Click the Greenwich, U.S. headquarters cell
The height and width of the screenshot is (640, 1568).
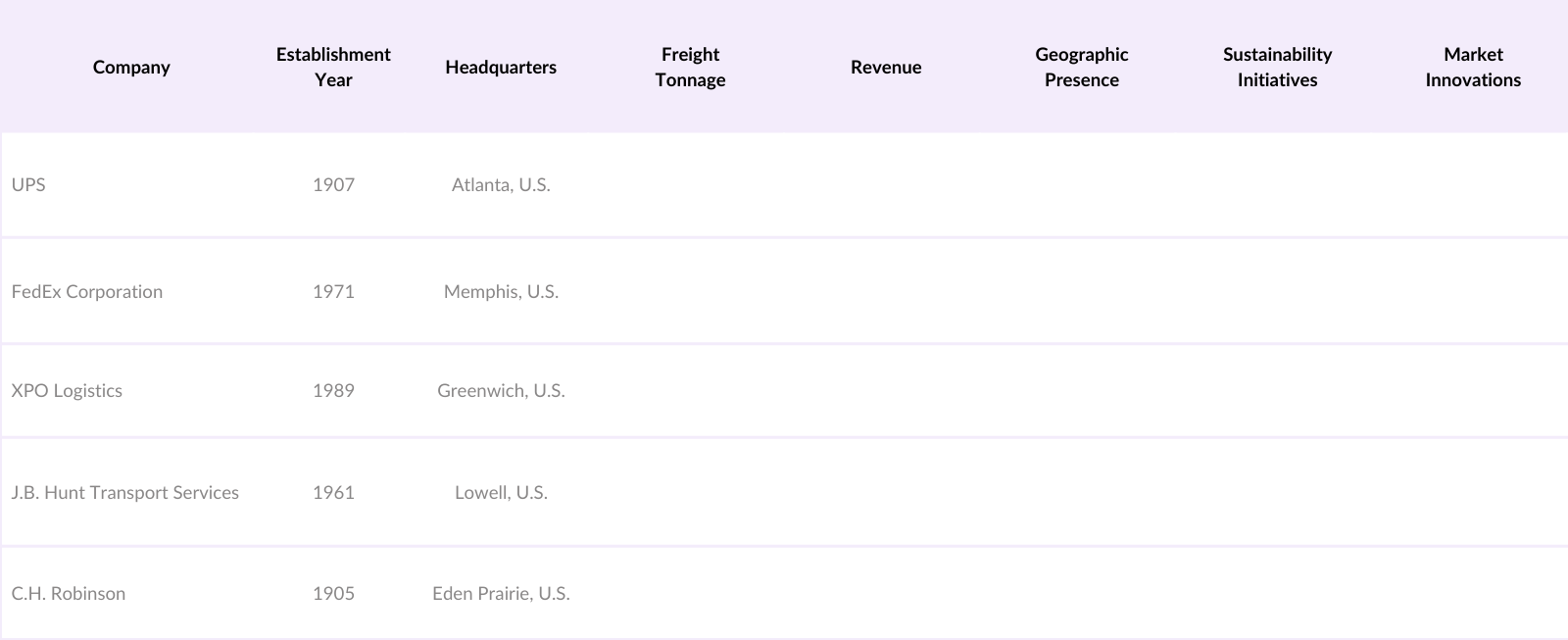click(x=501, y=390)
